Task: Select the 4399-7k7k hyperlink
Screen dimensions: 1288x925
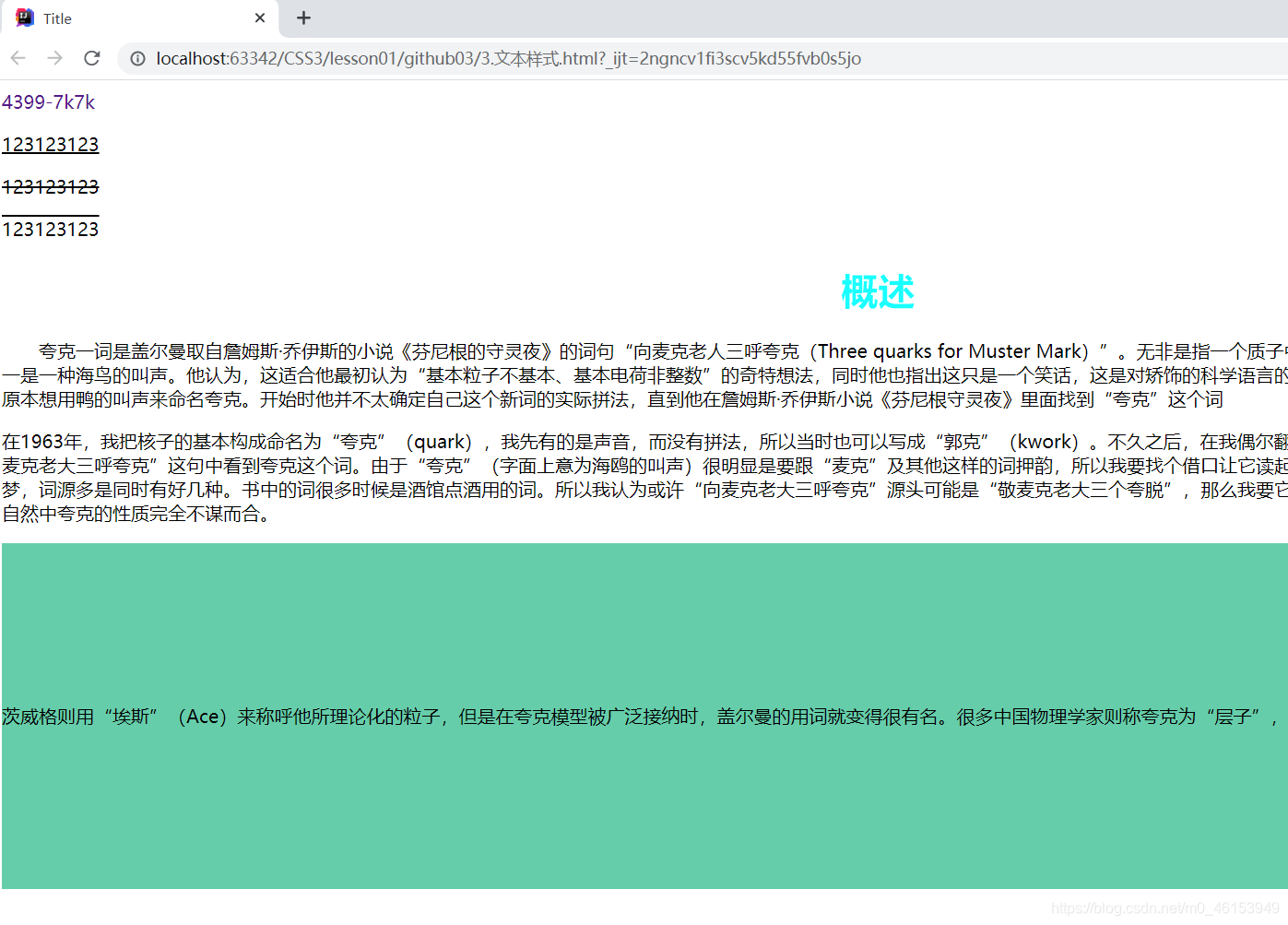Action: [48, 101]
